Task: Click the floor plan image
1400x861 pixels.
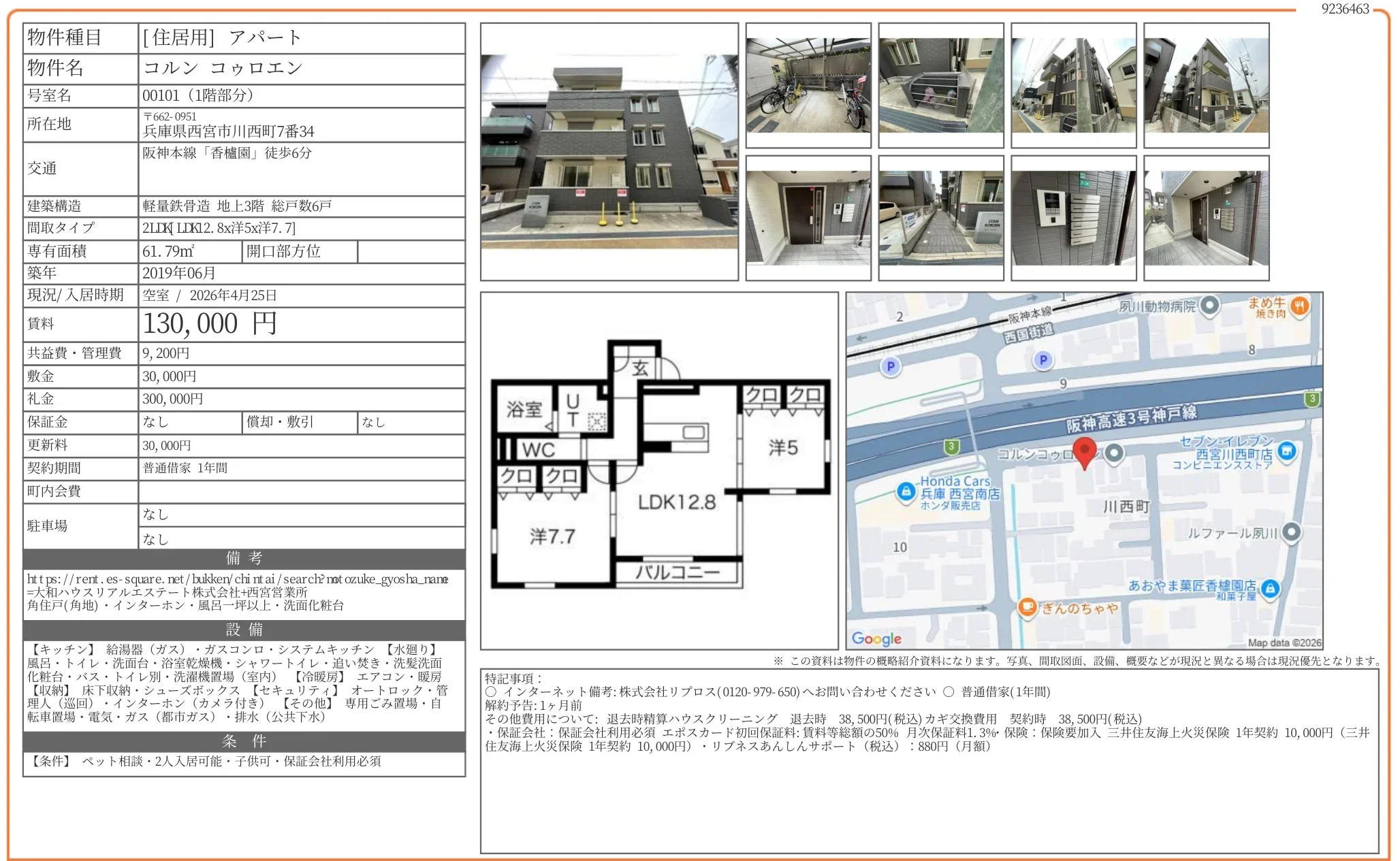Action: [659, 470]
